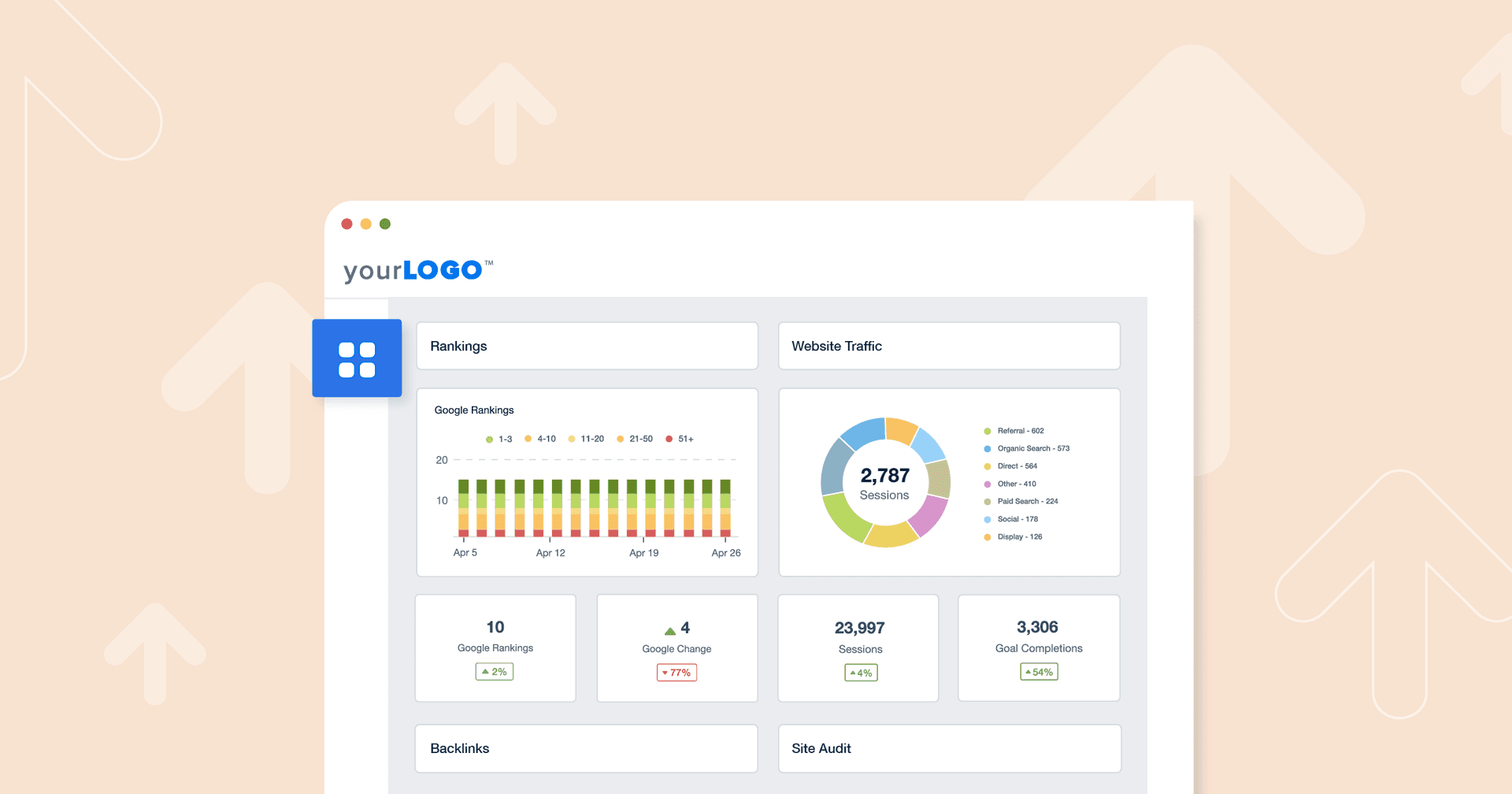Click the 77% decrease badge

(676, 673)
